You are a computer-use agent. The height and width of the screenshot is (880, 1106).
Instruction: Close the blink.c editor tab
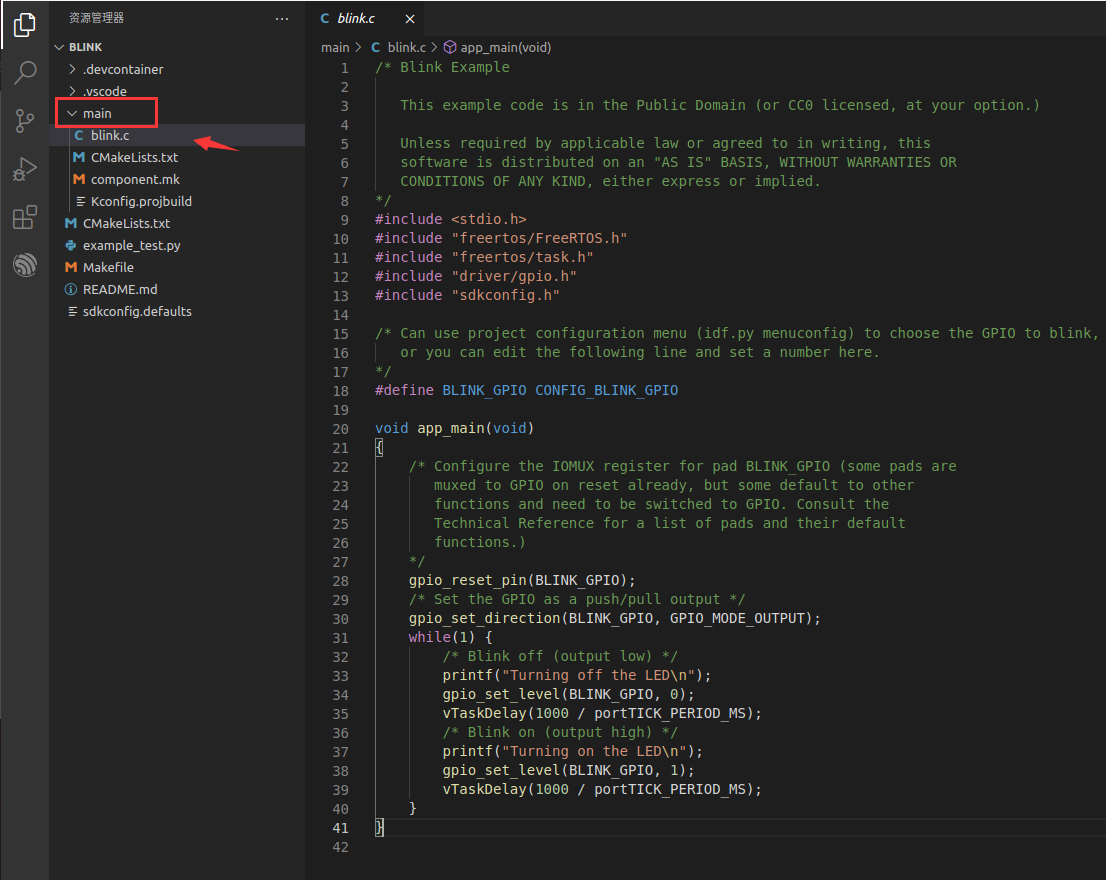[410, 19]
